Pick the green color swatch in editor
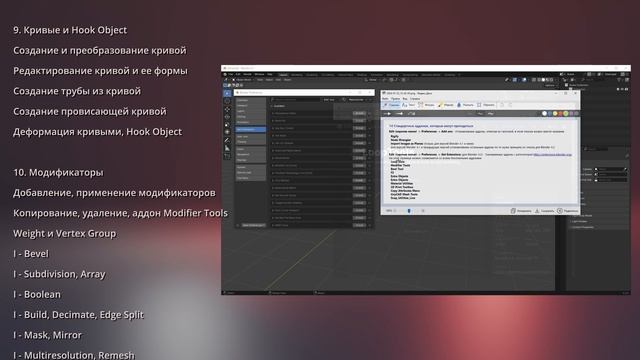Screen dimensions: 640x360 tap(566, 113)
